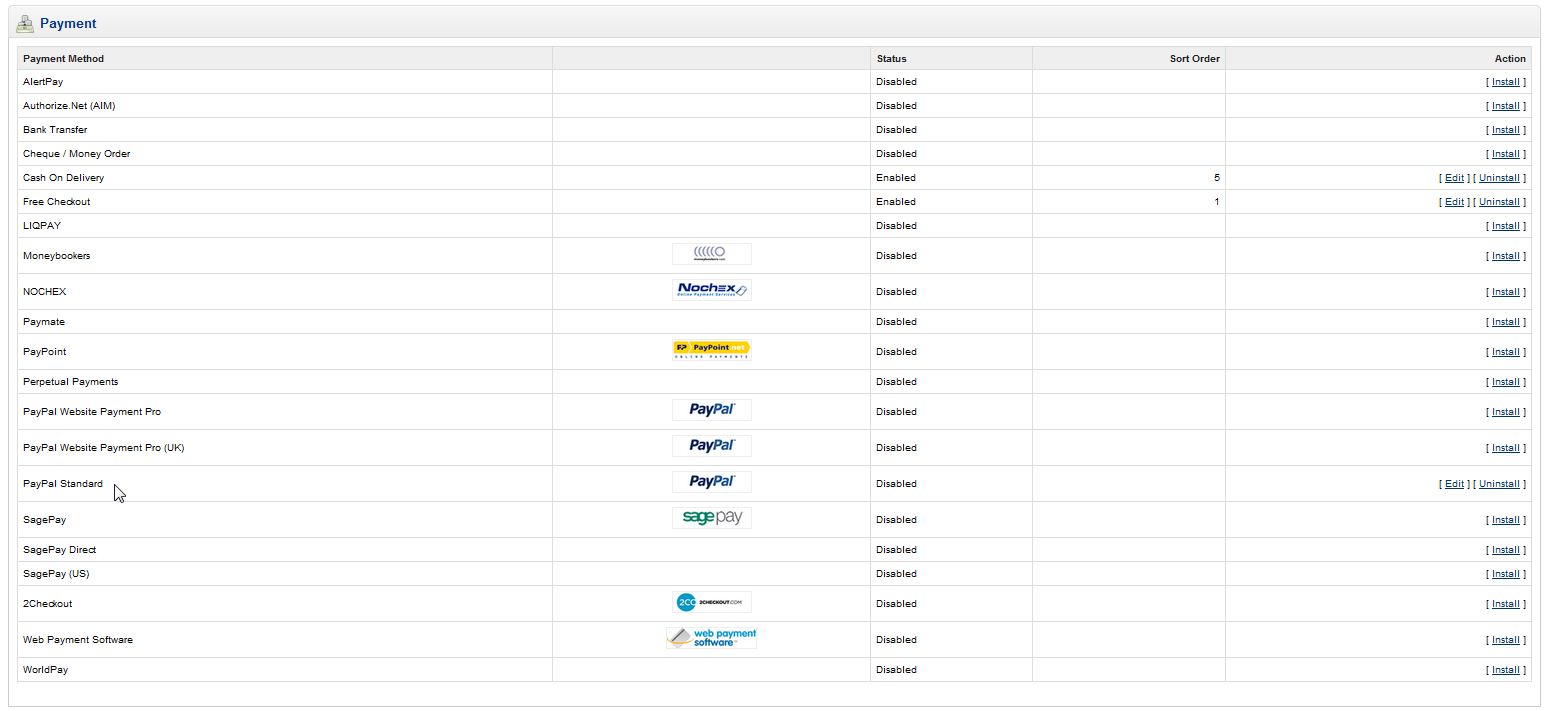Viewport: 1550px width, 711px height.
Task: Click PayPal Website Payment Pro logo
Action: click(x=711, y=410)
